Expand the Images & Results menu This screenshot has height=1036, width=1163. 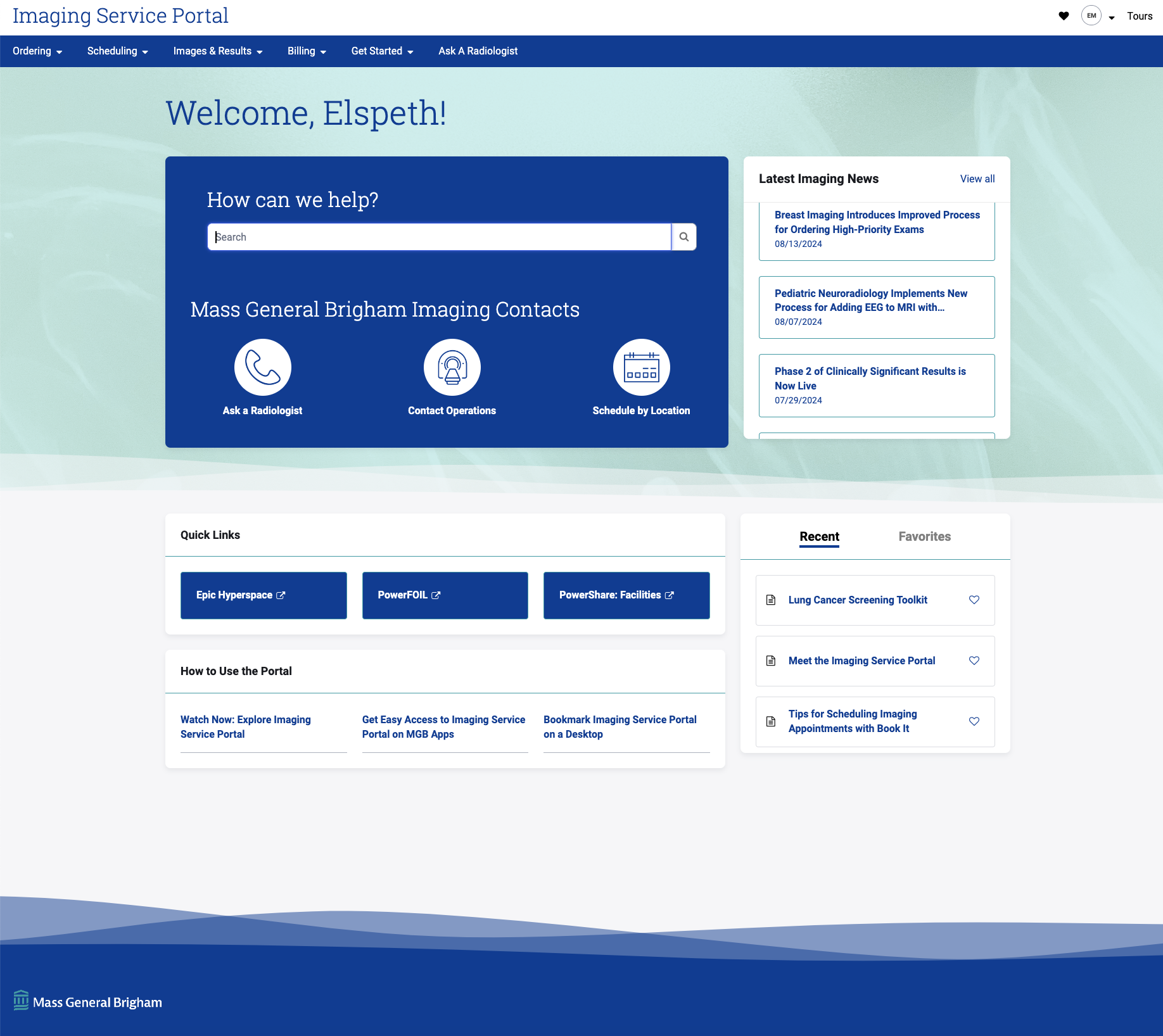pos(218,51)
